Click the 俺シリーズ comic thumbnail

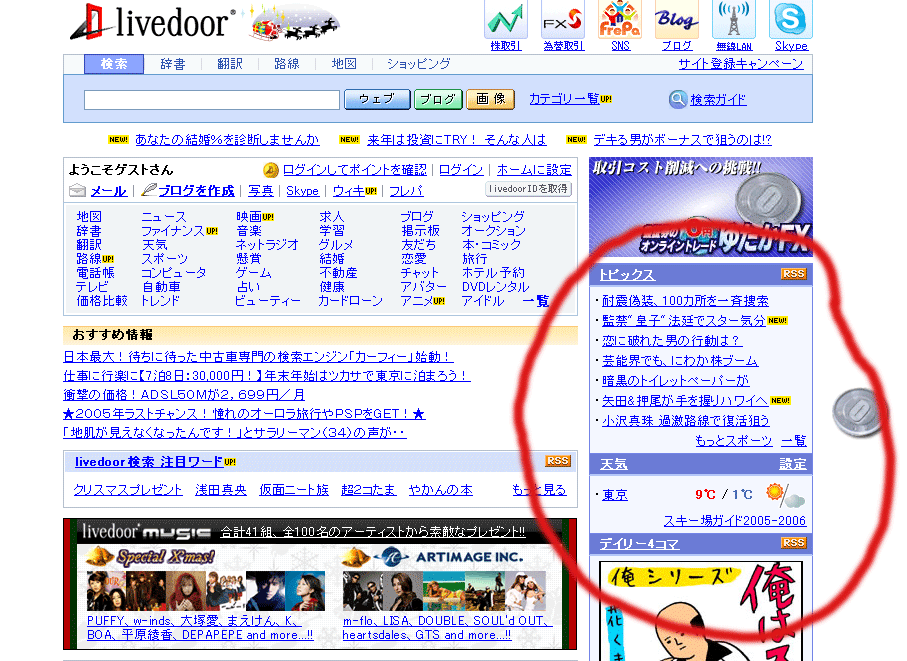pyautogui.click(x=701, y=611)
